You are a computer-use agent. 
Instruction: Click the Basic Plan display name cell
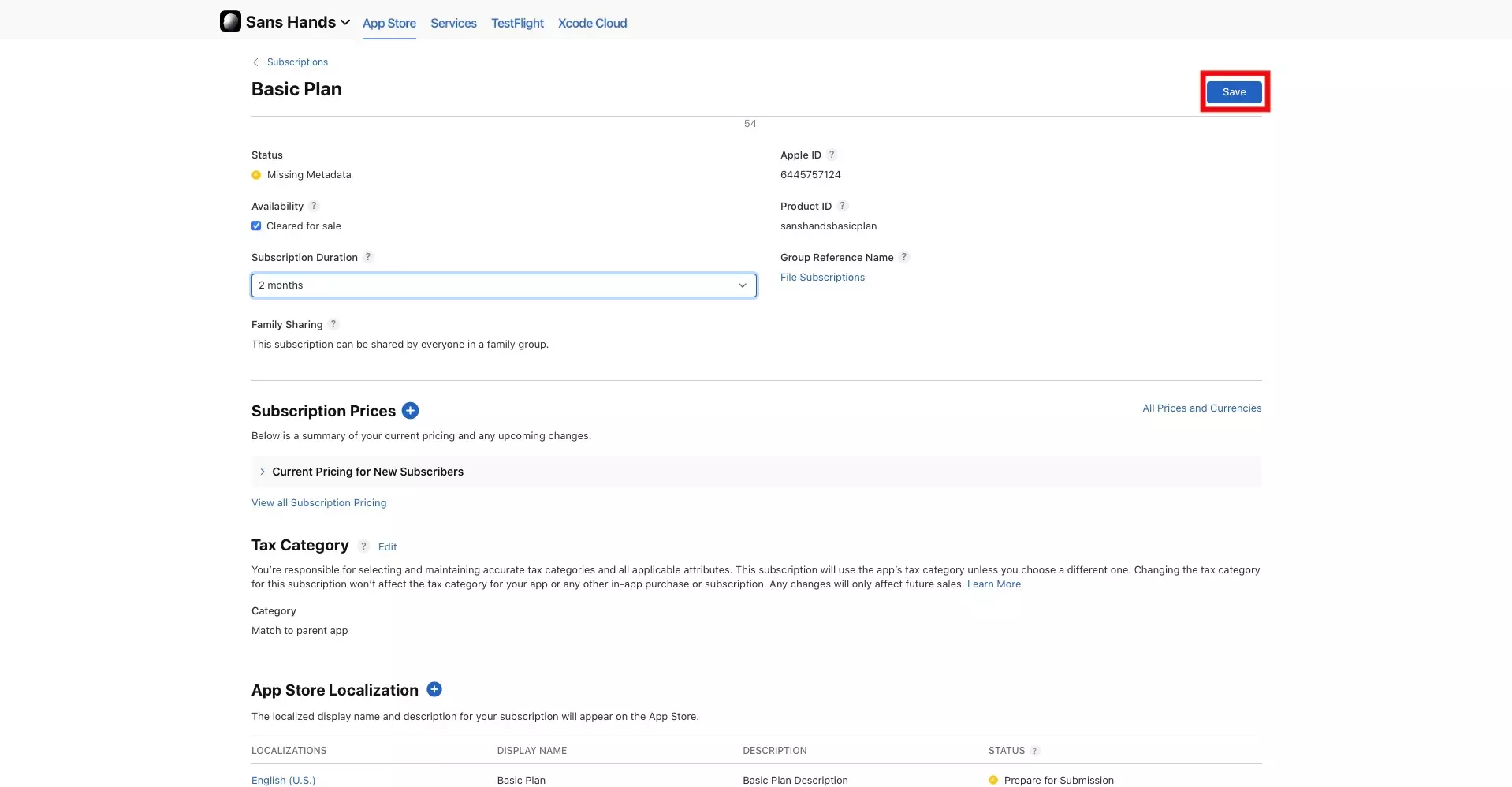pyautogui.click(x=521, y=780)
